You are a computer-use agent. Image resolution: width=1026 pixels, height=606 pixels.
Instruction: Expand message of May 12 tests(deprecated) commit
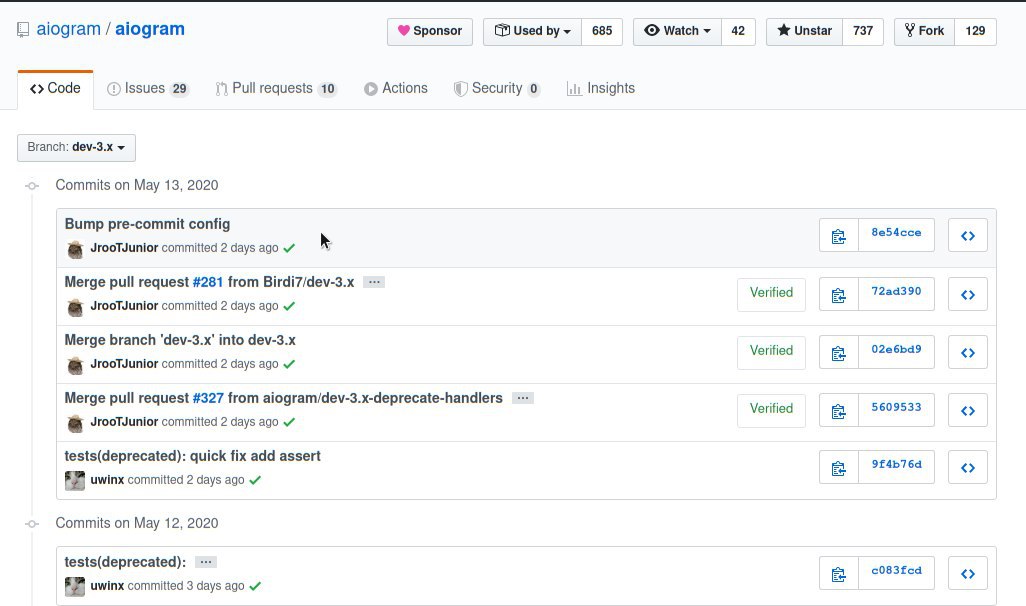(205, 562)
